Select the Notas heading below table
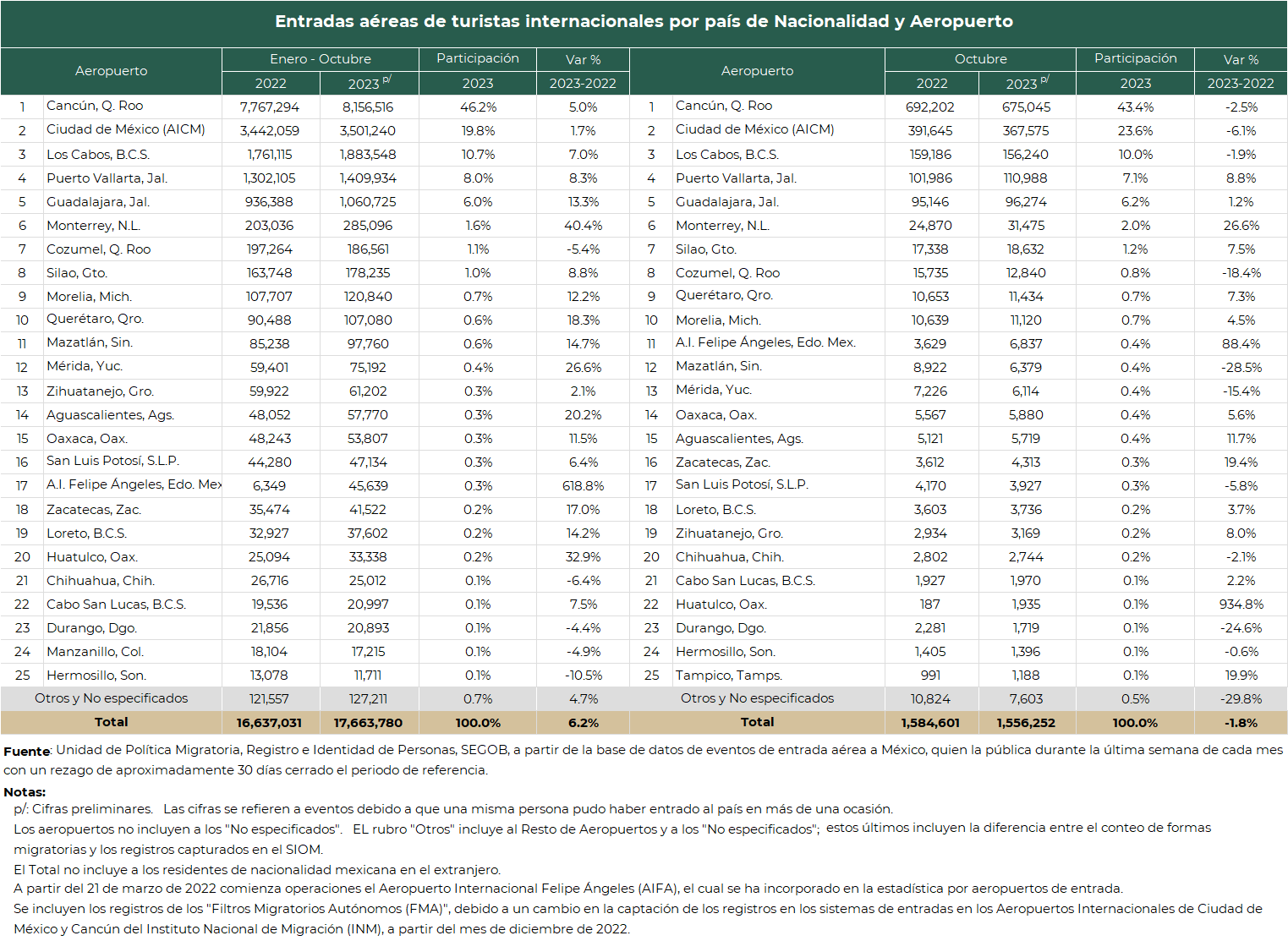The height and width of the screenshot is (941, 1288). coord(25,792)
